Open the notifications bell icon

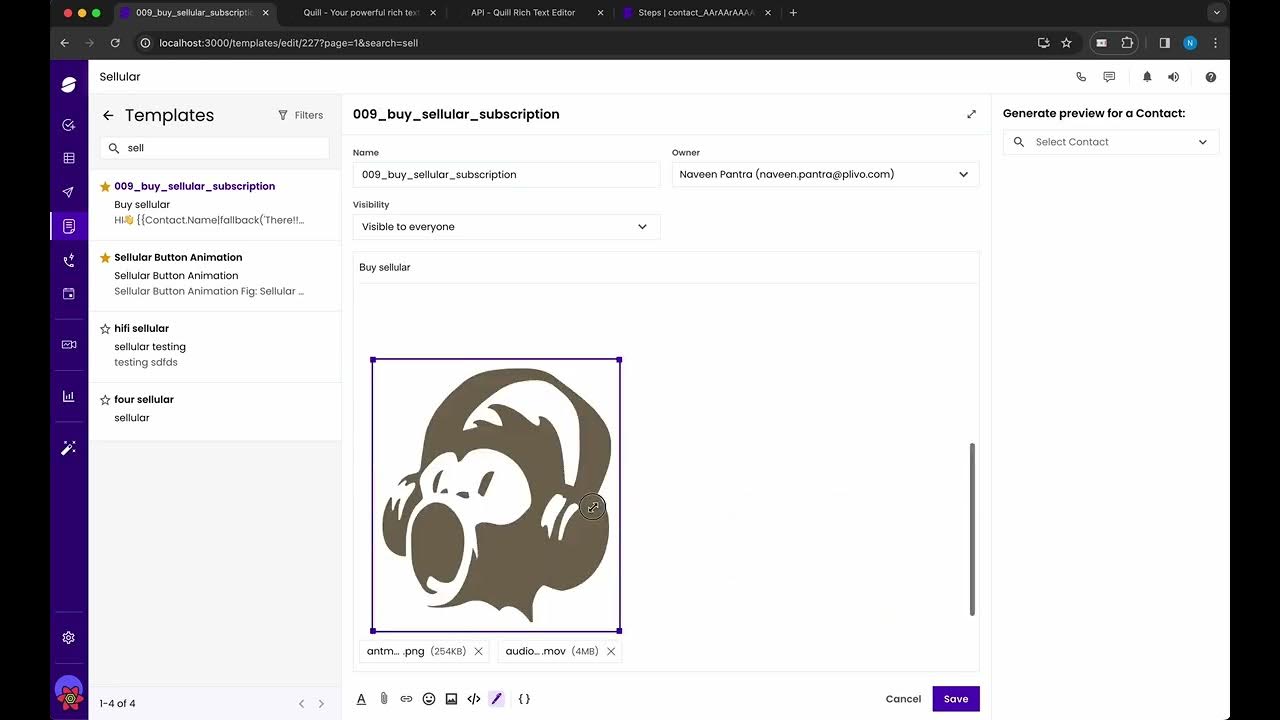coord(1147,77)
